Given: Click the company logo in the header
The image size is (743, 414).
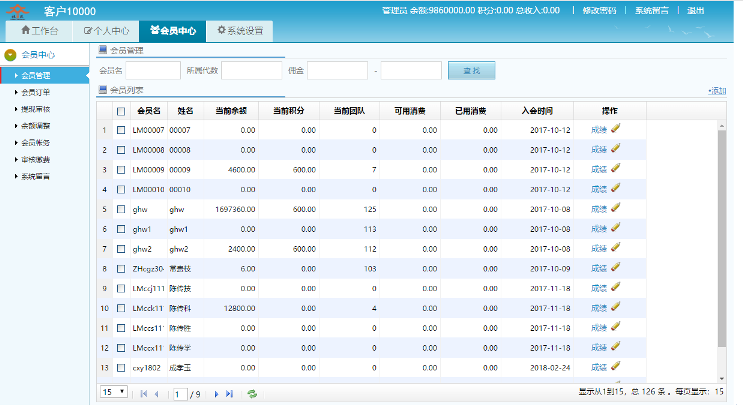Looking at the screenshot, I should (18, 11).
